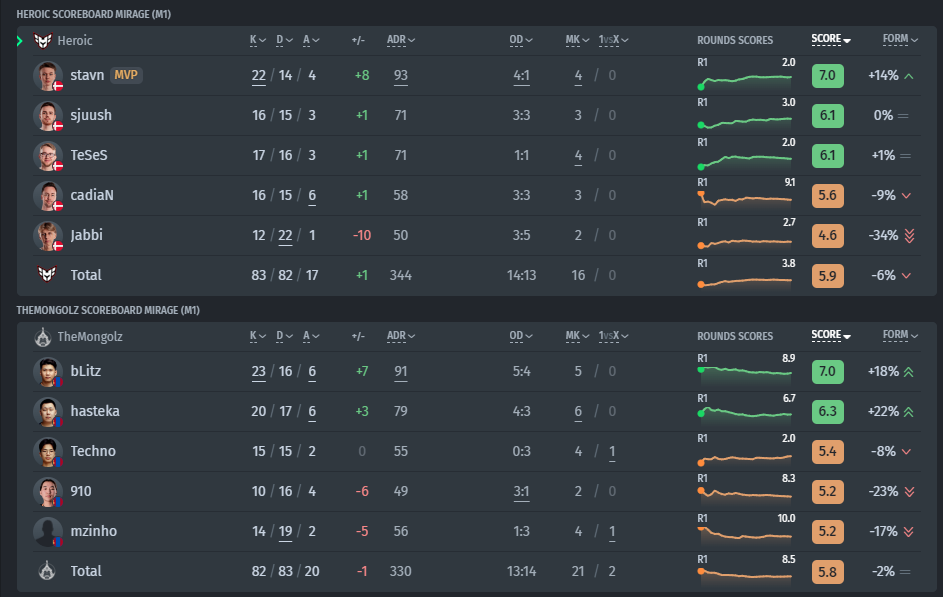Image resolution: width=943 pixels, height=597 pixels.
Task: Click Jabbi's 4.6 score badge
Action: coord(828,236)
